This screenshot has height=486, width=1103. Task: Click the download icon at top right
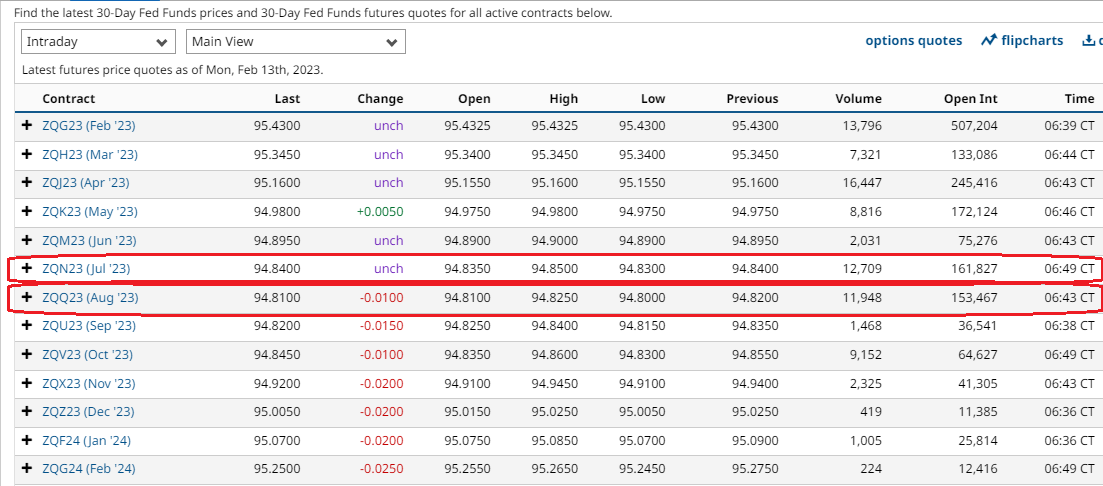coord(1088,41)
